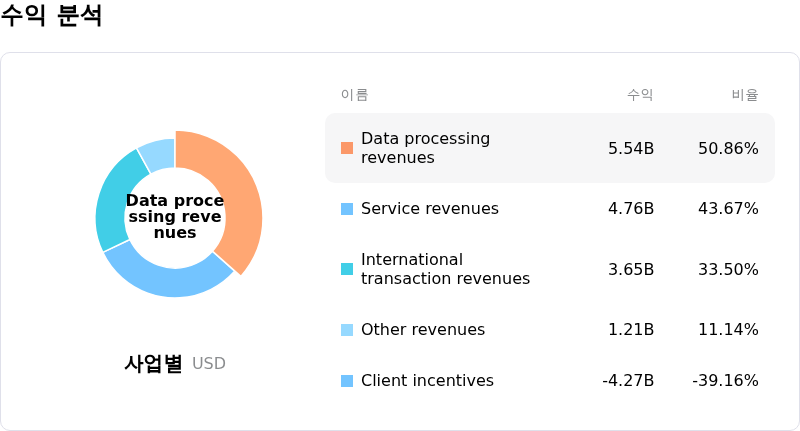Click the orange Data processing revenues swatch

[347, 148]
